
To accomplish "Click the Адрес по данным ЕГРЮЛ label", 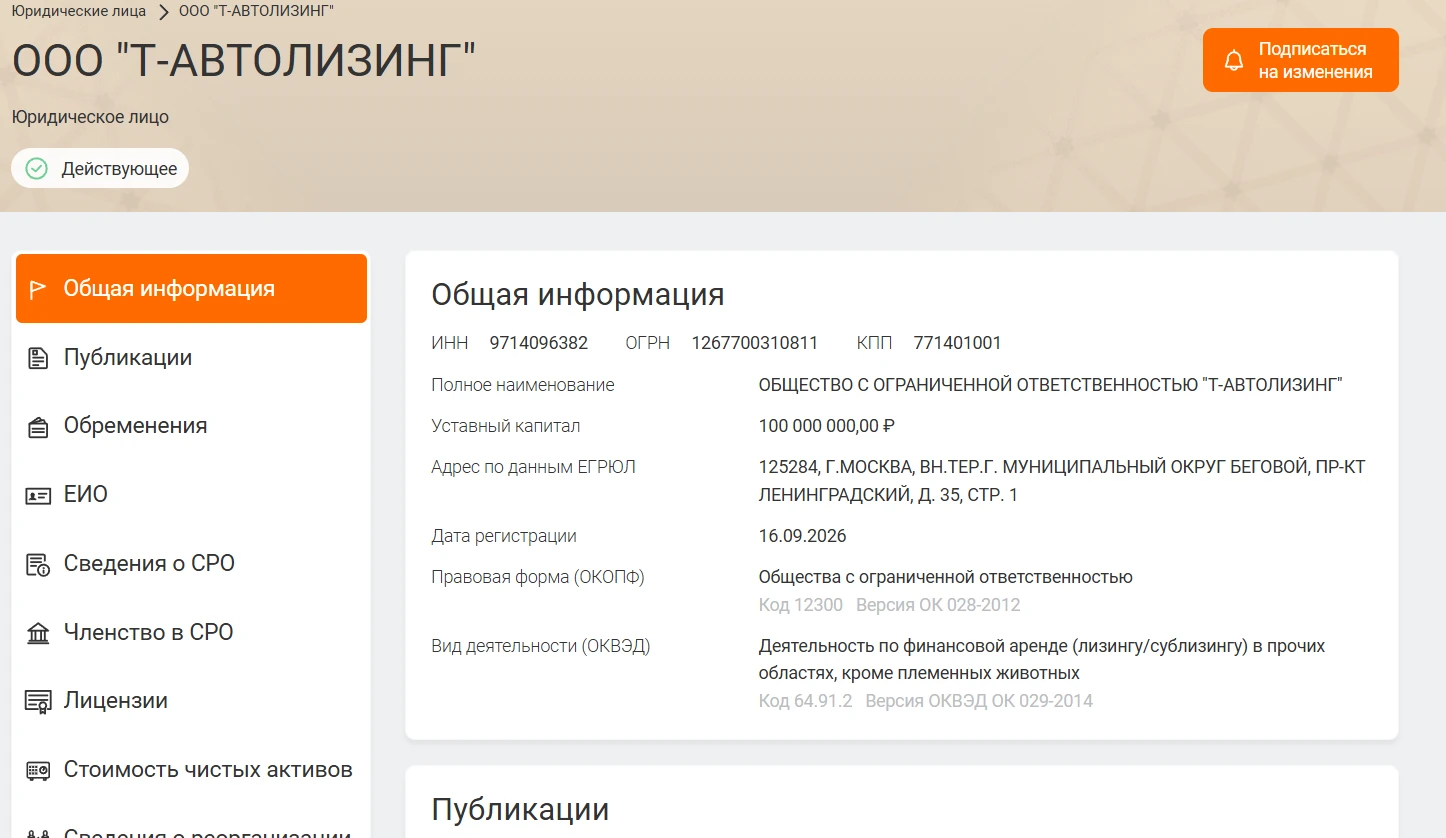I will point(534,467).
